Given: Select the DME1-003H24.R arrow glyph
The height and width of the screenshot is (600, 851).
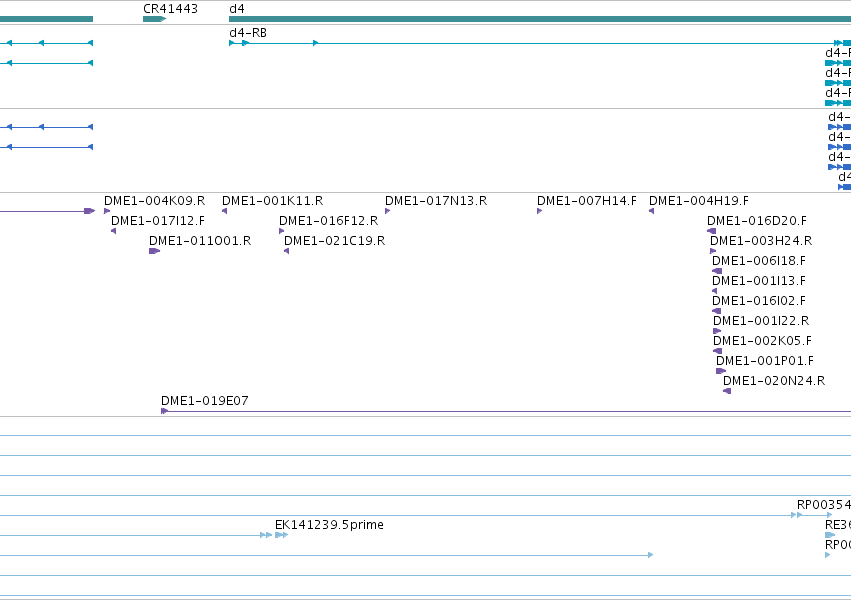Looking at the screenshot, I should point(713,251).
